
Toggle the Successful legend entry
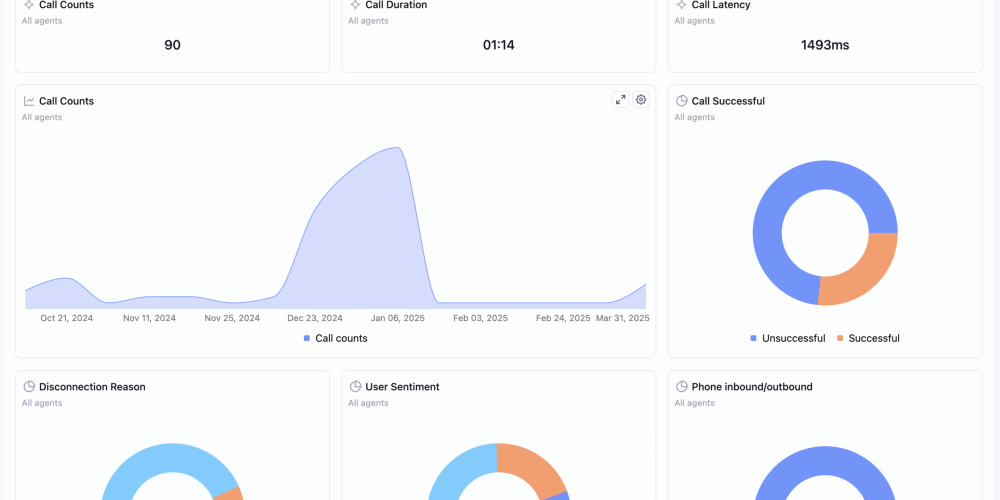click(868, 338)
